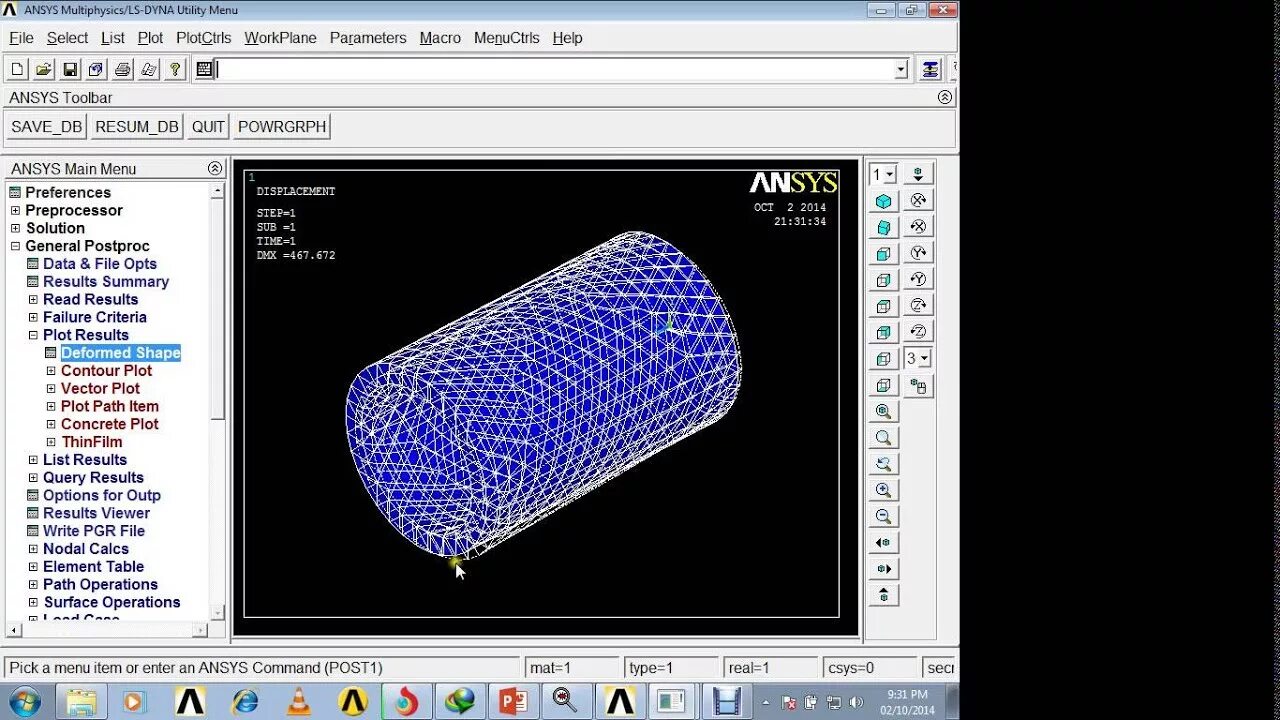1280x720 pixels.
Task: Select Deformed Shape in Plot Results
Action: point(120,353)
